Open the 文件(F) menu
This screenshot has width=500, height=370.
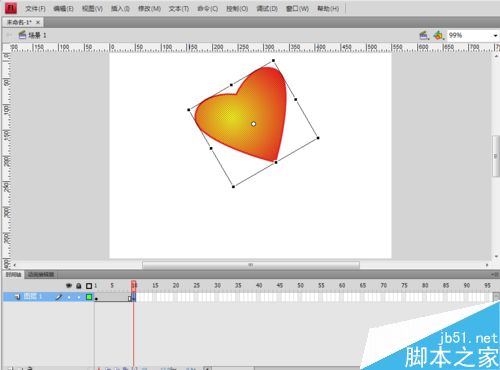(x=35, y=9)
